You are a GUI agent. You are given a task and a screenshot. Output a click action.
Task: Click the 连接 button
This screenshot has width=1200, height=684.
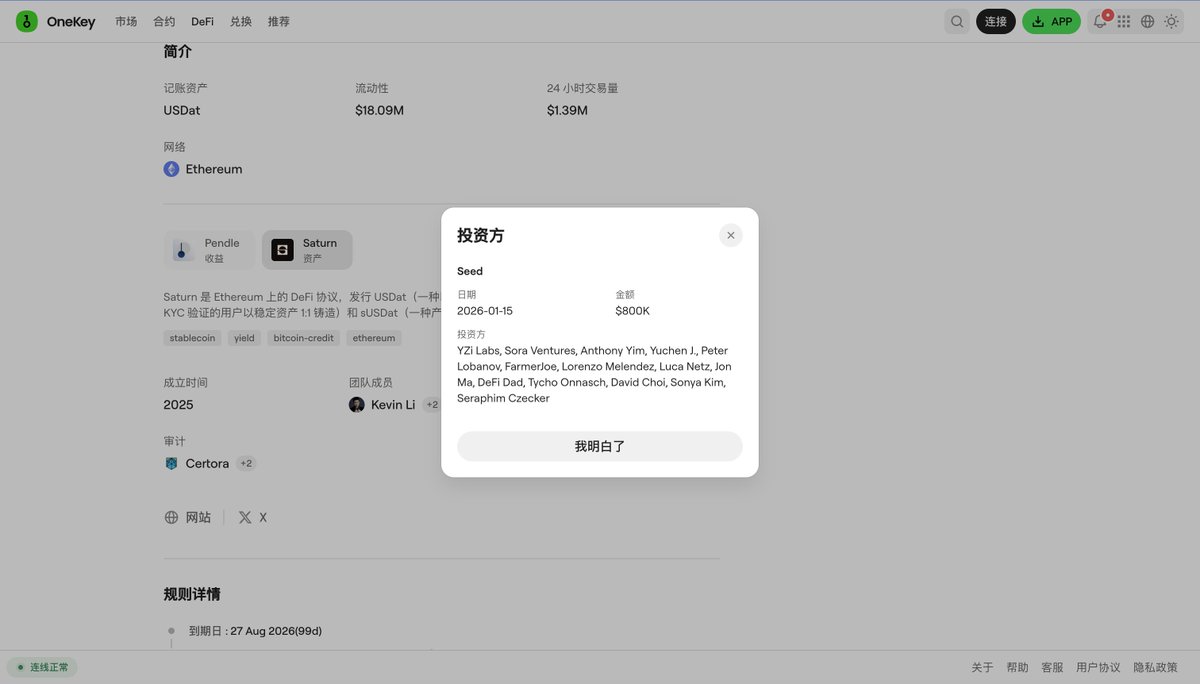[996, 21]
